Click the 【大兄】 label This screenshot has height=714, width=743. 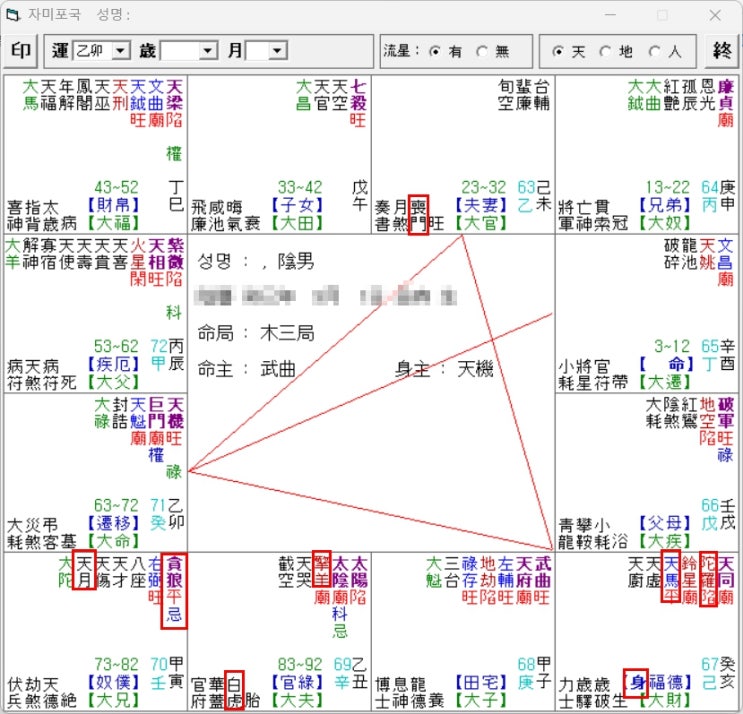point(114,700)
